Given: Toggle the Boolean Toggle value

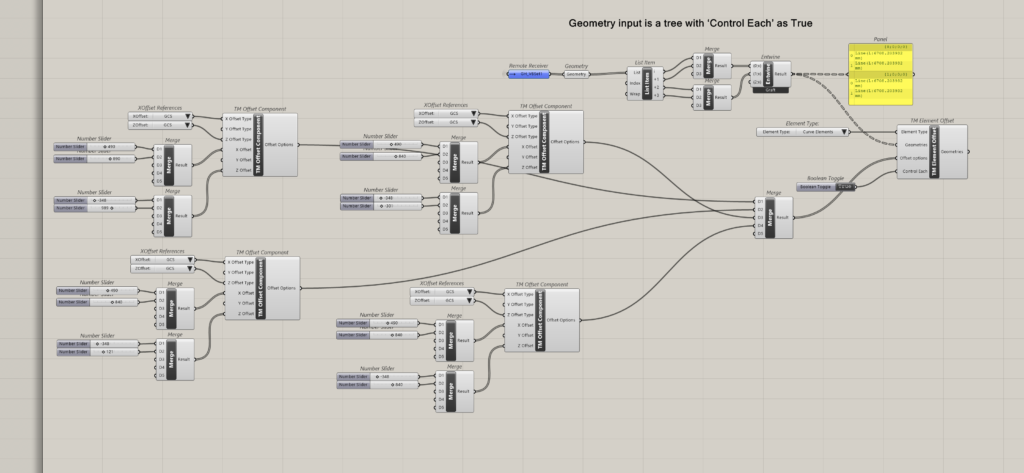Looking at the screenshot, I should coord(845,186).
